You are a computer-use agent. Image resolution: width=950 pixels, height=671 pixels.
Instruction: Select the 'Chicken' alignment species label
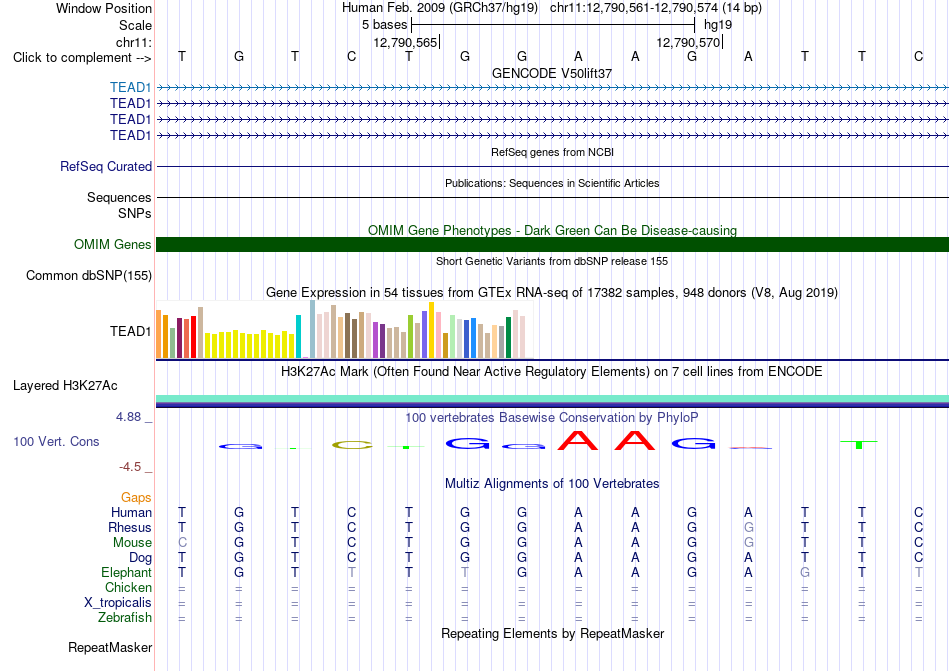(128, 587)
